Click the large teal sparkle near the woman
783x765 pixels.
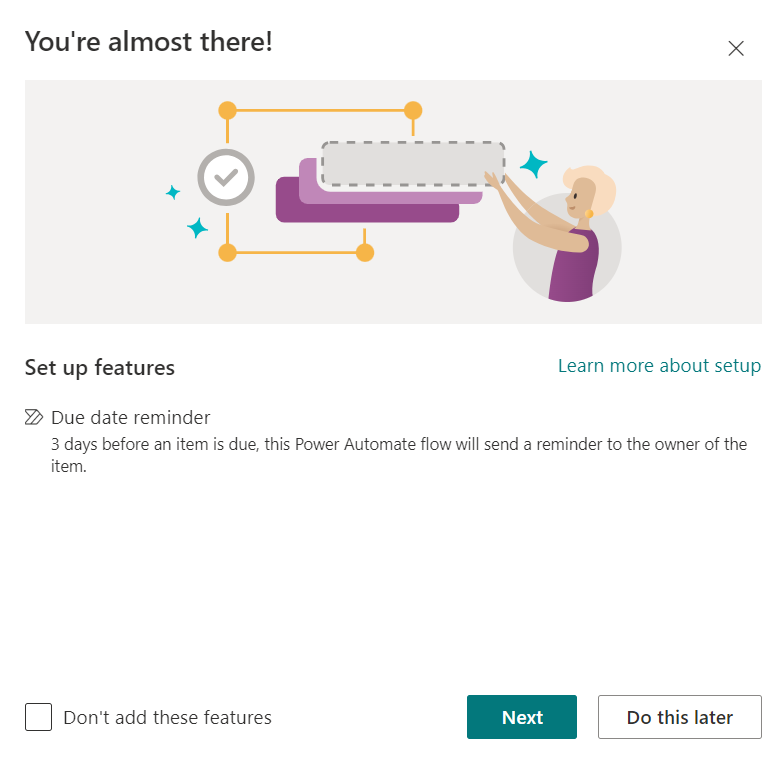pos(533,164)
